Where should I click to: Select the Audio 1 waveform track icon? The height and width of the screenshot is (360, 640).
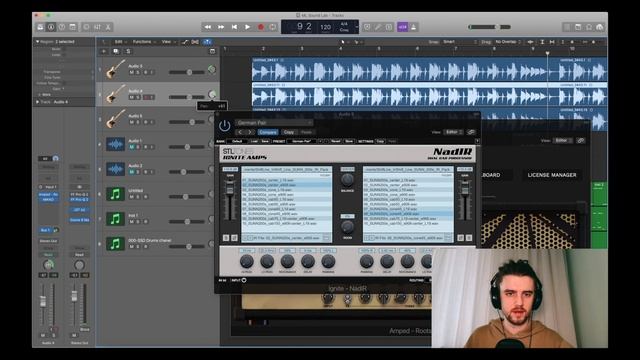click(x=116, y=144)
